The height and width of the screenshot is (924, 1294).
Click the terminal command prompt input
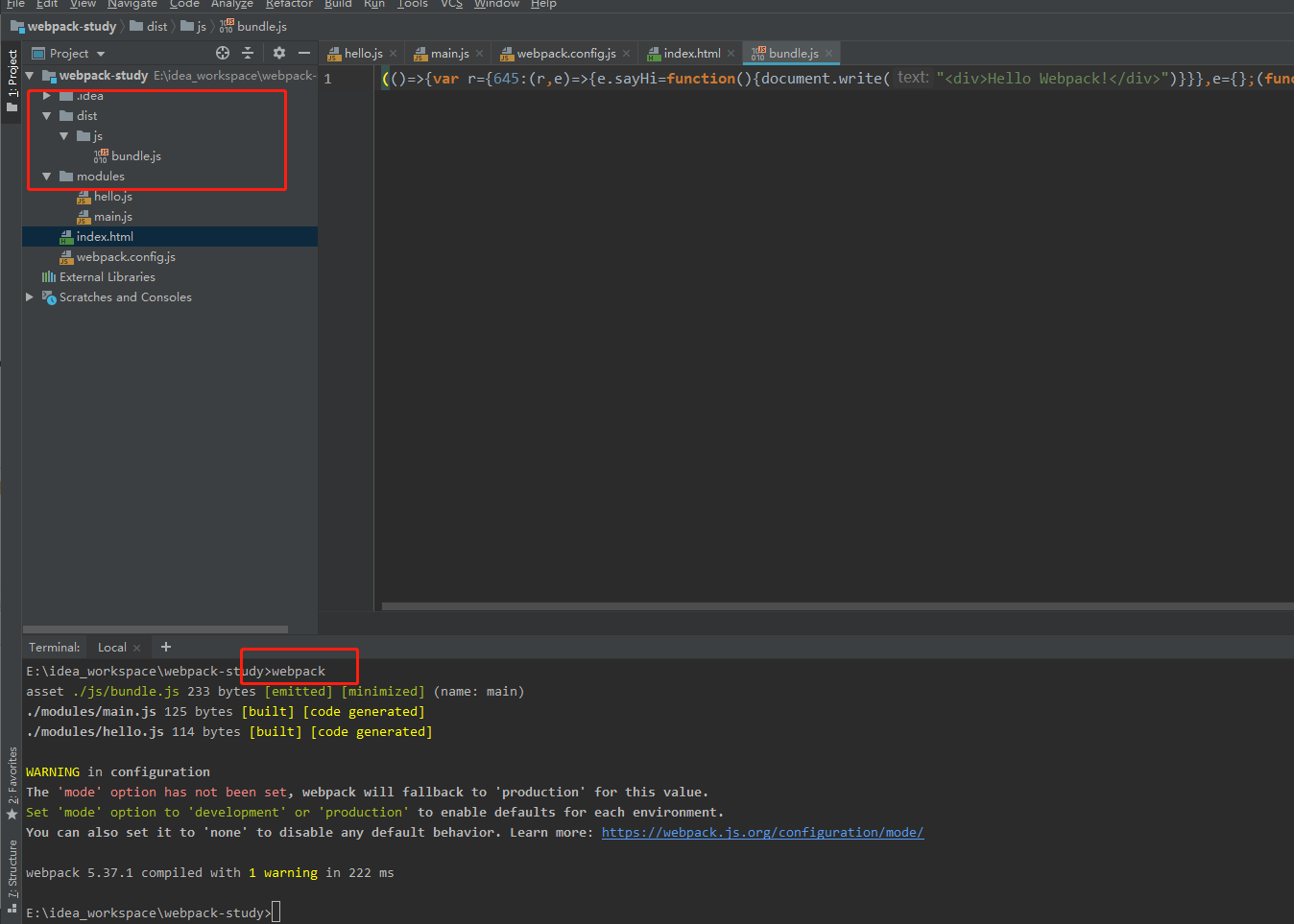tap(276, 912)
